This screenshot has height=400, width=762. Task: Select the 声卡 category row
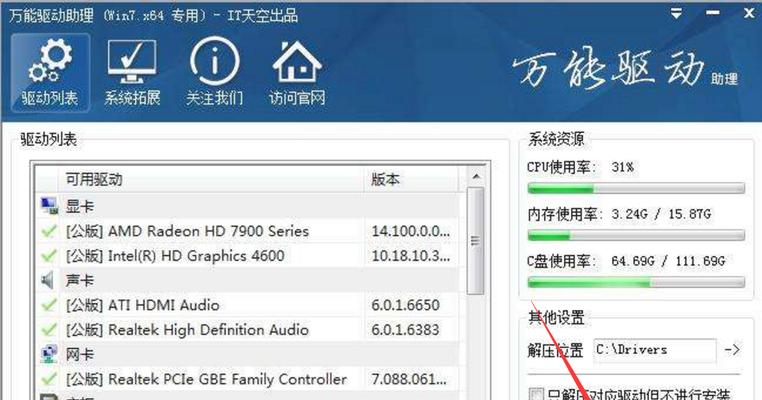[x=248, y=280]
